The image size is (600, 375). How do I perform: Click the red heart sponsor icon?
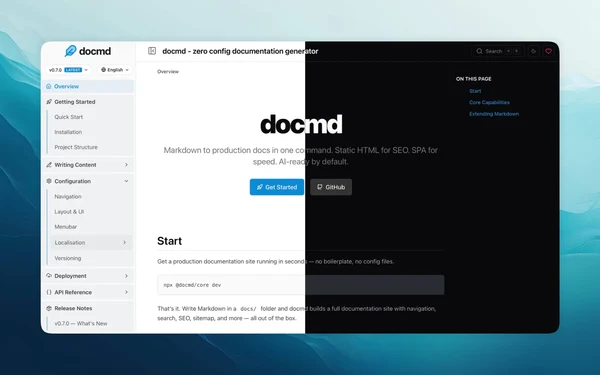tap(548, 51)
